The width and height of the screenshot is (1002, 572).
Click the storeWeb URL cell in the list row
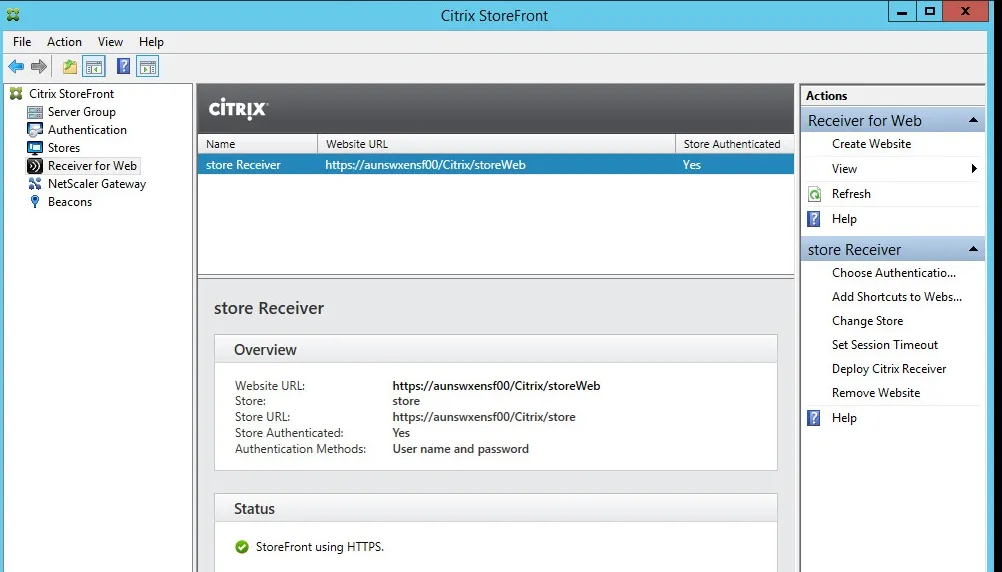pyautogui.click(x=426, y=165)
